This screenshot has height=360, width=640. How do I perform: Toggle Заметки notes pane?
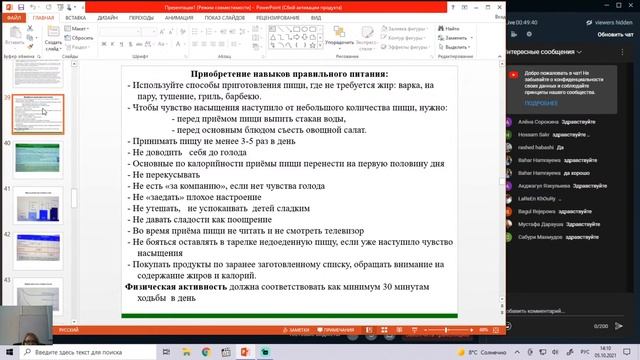coord(296,330)
